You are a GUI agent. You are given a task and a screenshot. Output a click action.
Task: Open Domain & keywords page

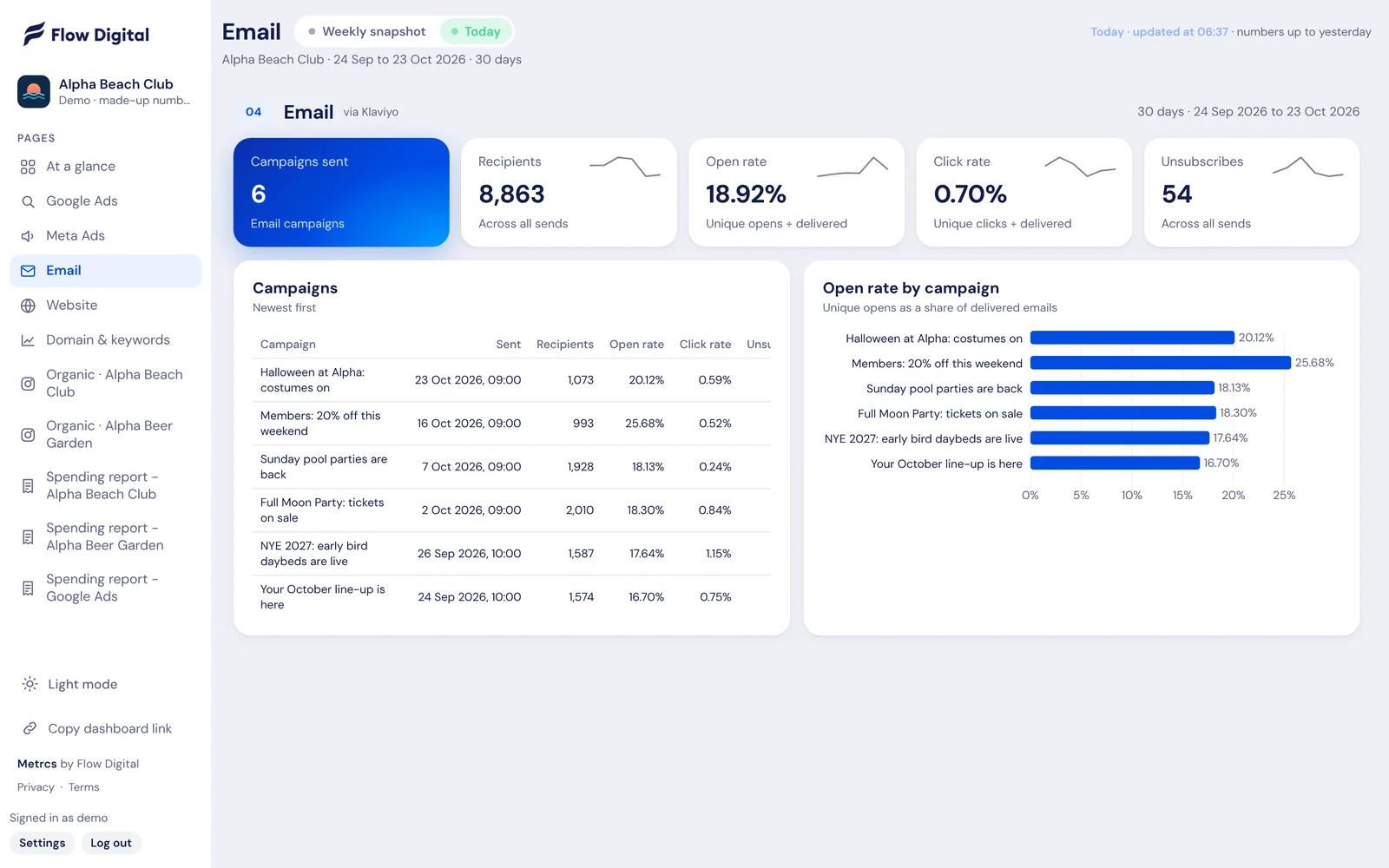[106, 340]
